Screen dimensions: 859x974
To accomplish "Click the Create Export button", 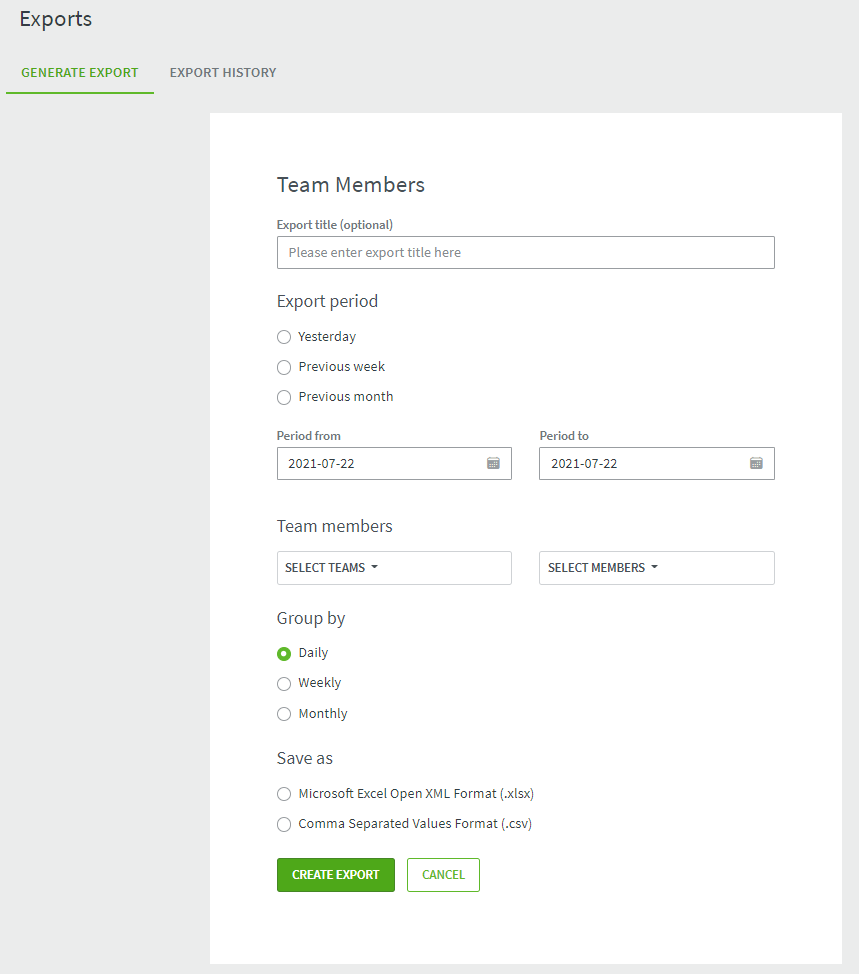I will point(335,875).
